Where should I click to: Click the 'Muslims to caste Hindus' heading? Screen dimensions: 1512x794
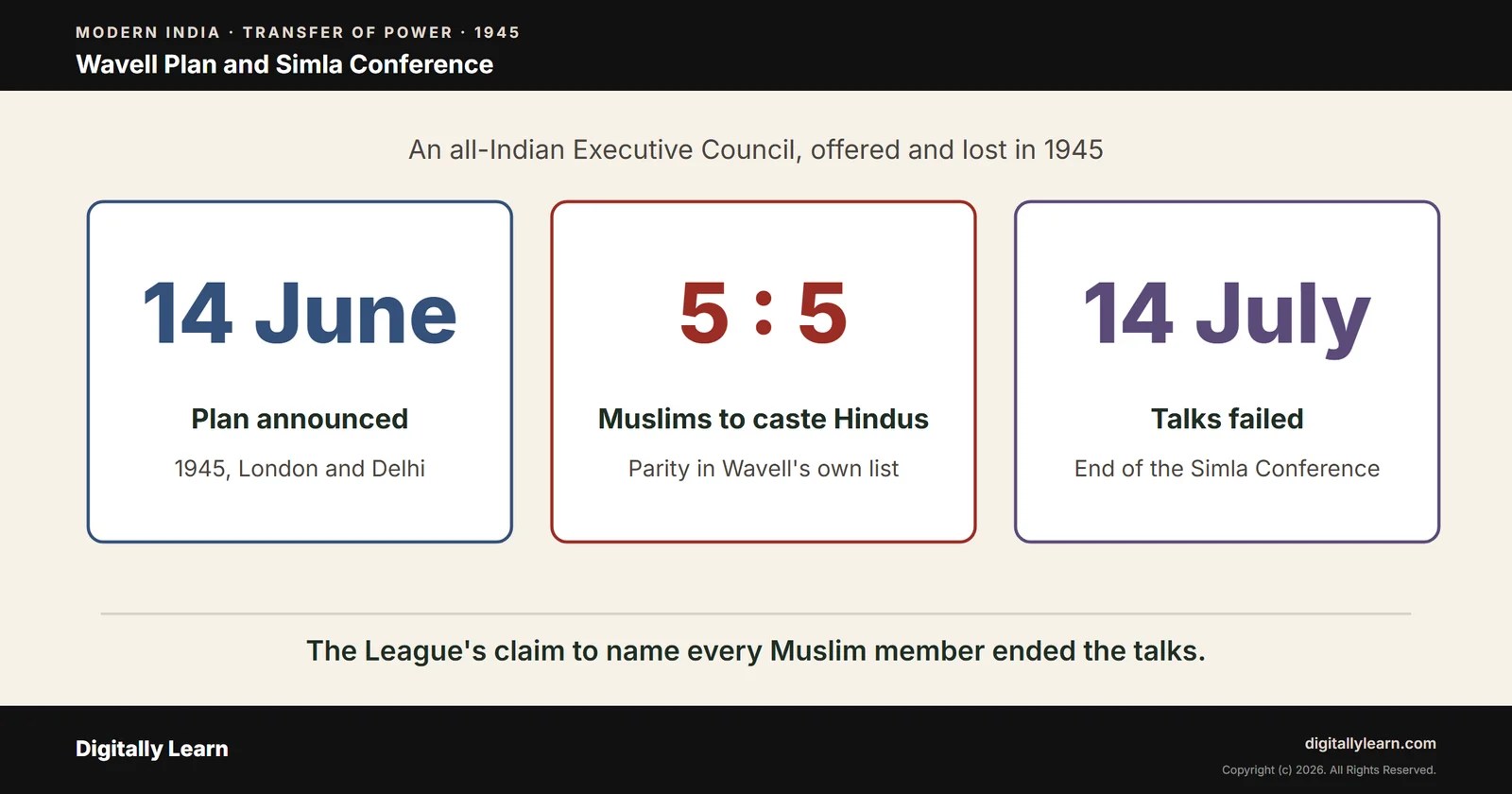764,419
